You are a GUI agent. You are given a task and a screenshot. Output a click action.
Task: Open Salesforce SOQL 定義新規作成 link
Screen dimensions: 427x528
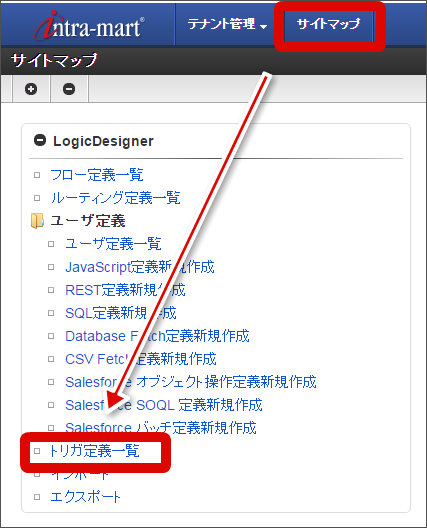click(164, 405)
